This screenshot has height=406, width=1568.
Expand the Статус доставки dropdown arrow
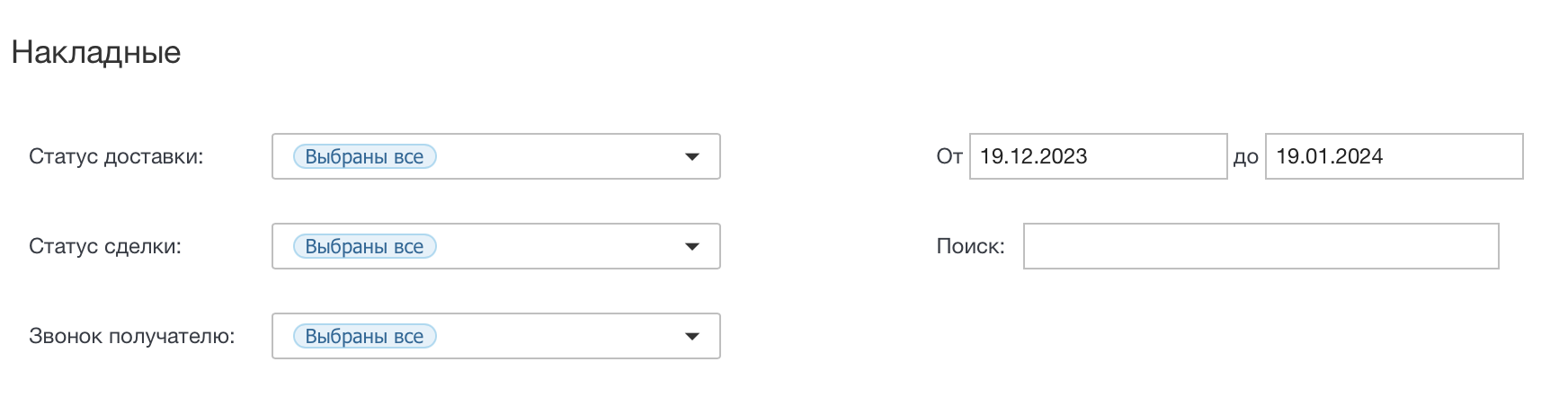click(691, 157)
